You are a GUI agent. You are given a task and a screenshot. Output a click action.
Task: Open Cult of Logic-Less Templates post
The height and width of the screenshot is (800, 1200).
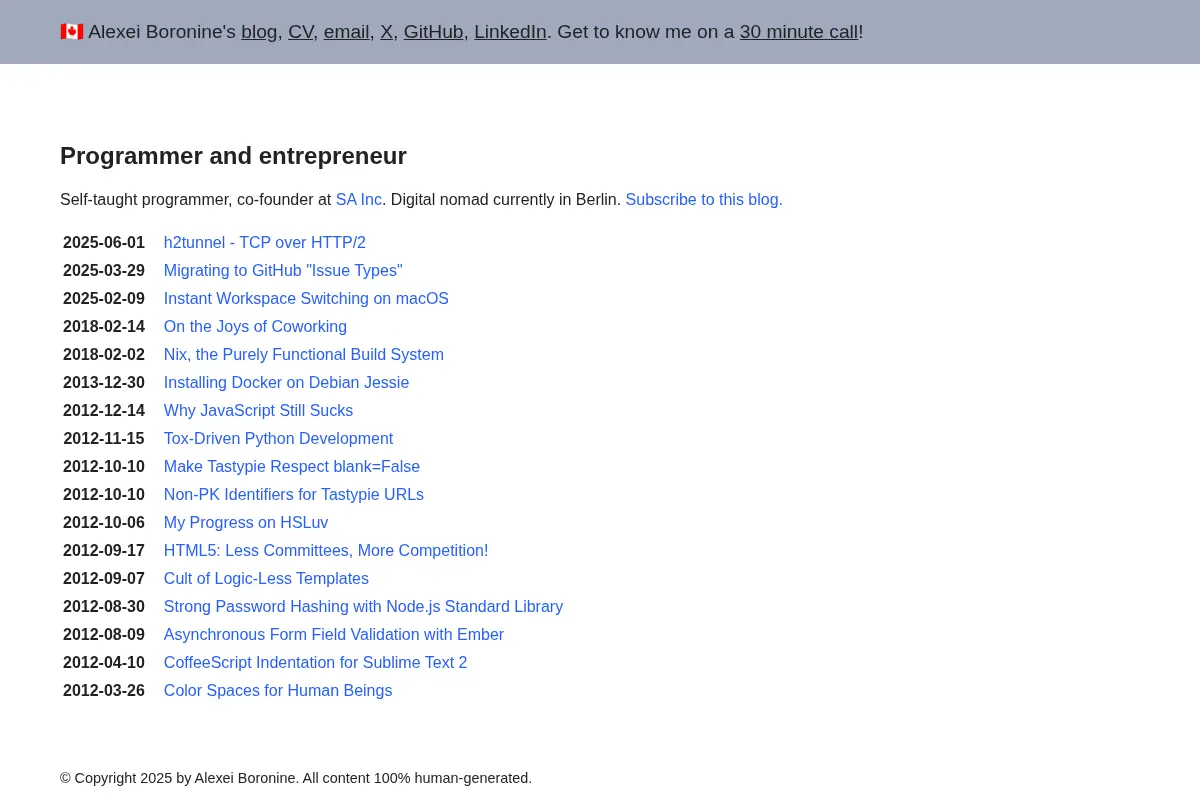(266, 579)
